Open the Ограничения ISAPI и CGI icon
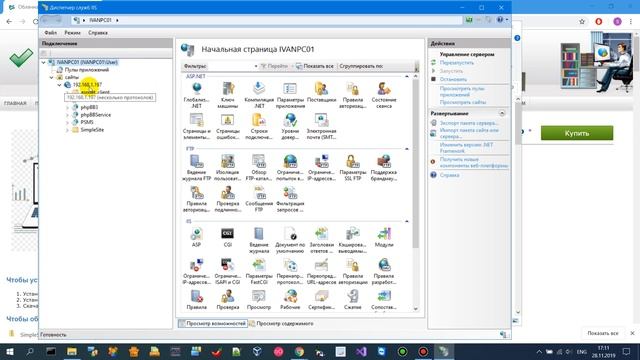Image resolution: width=640 pixels, height=360 pixels. click(x=227, y=271)
